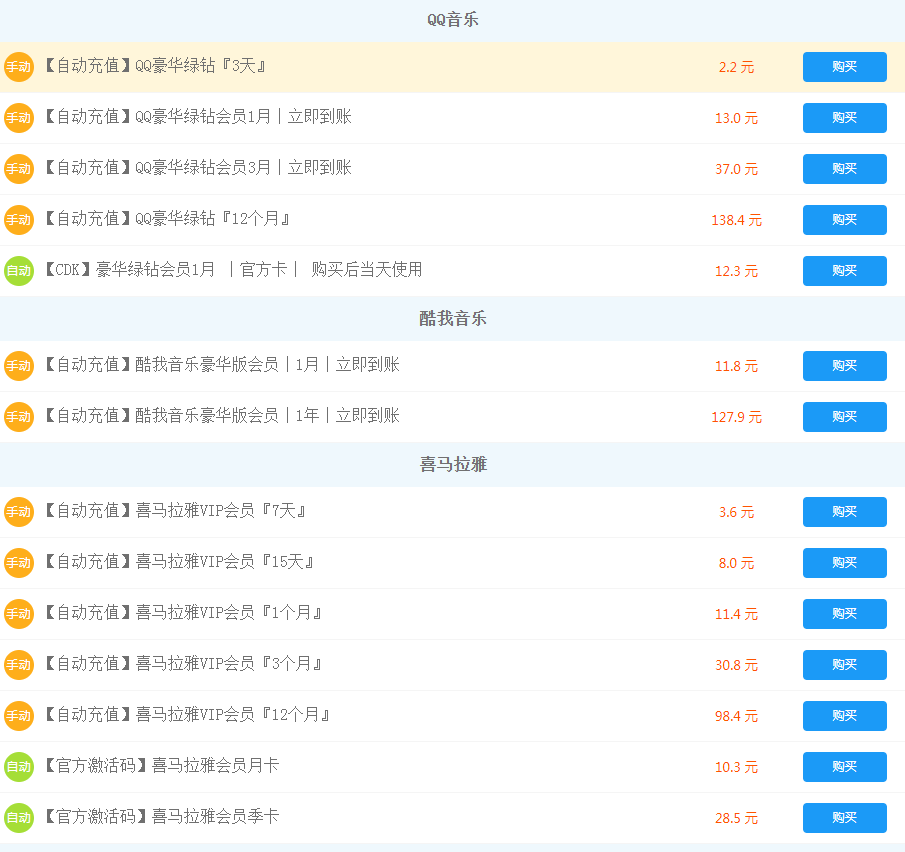Buy the 【CDK】豪华绿钻会员1月 官方卡
Image resolution: width=905 pixels, height=852 pixels.
(x=844, y=271)
